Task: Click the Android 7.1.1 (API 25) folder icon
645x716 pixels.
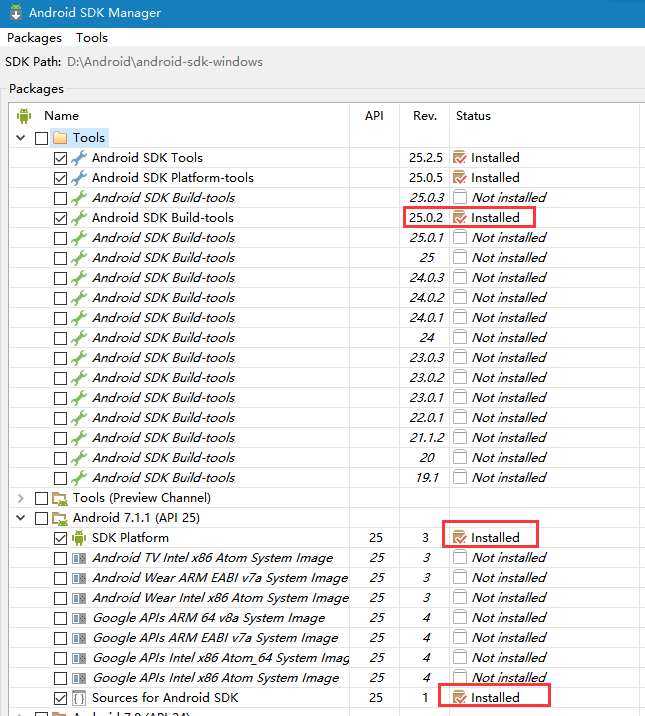Action: pos(60,517)
